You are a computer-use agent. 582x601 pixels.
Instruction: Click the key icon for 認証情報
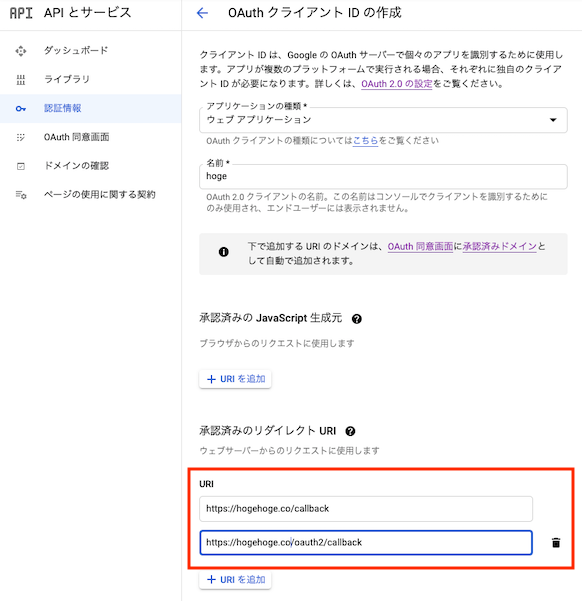(21, 109)
